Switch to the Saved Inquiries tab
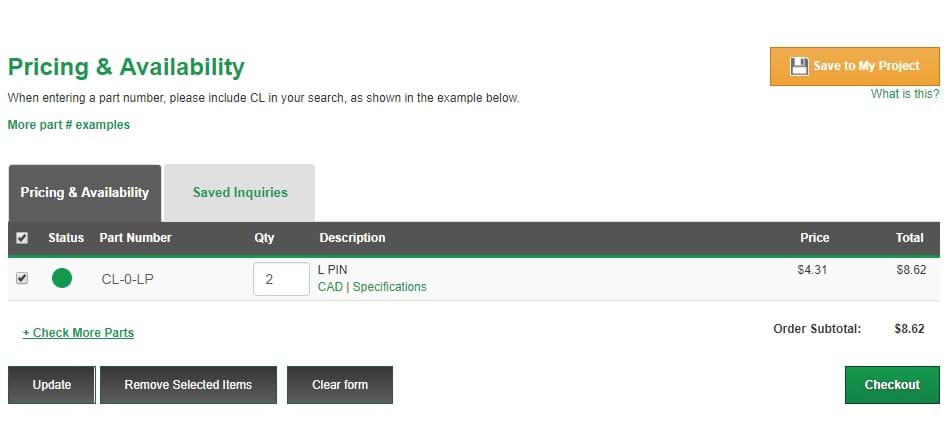 pyautogui.click(x=240, y=193)
